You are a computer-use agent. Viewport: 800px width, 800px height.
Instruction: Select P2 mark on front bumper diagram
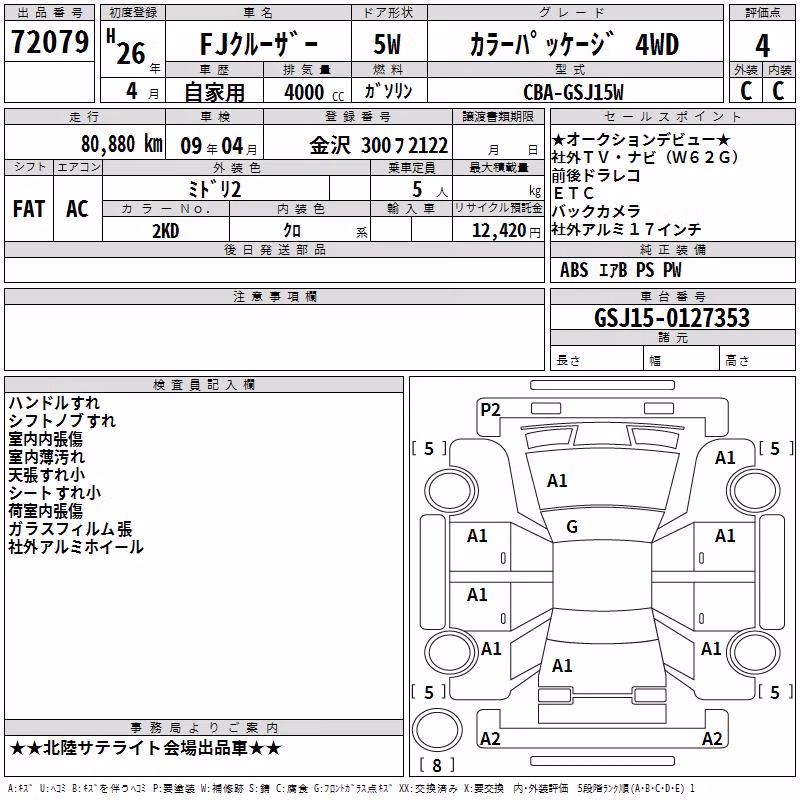(x=490, y=410)
